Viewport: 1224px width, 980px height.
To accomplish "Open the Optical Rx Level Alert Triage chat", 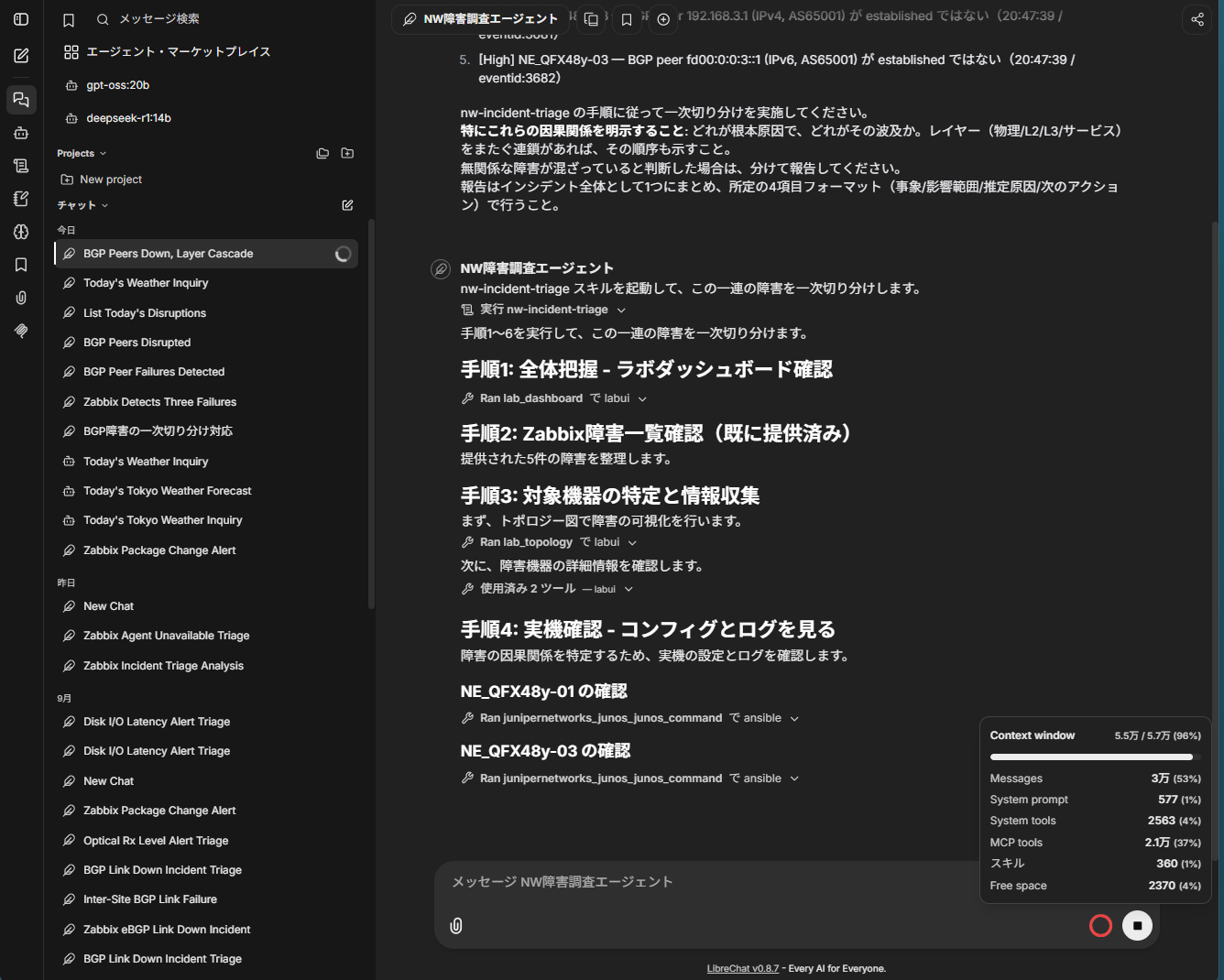I will coord(205,841).
